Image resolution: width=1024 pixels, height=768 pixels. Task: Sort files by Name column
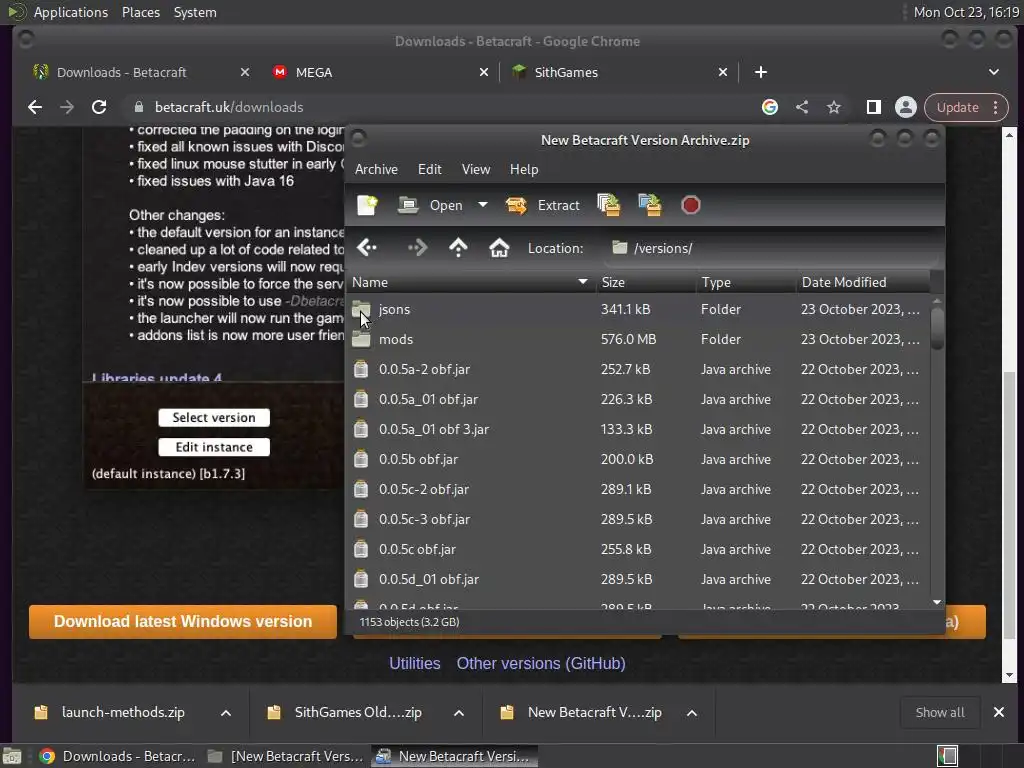(x=470, y=282)
